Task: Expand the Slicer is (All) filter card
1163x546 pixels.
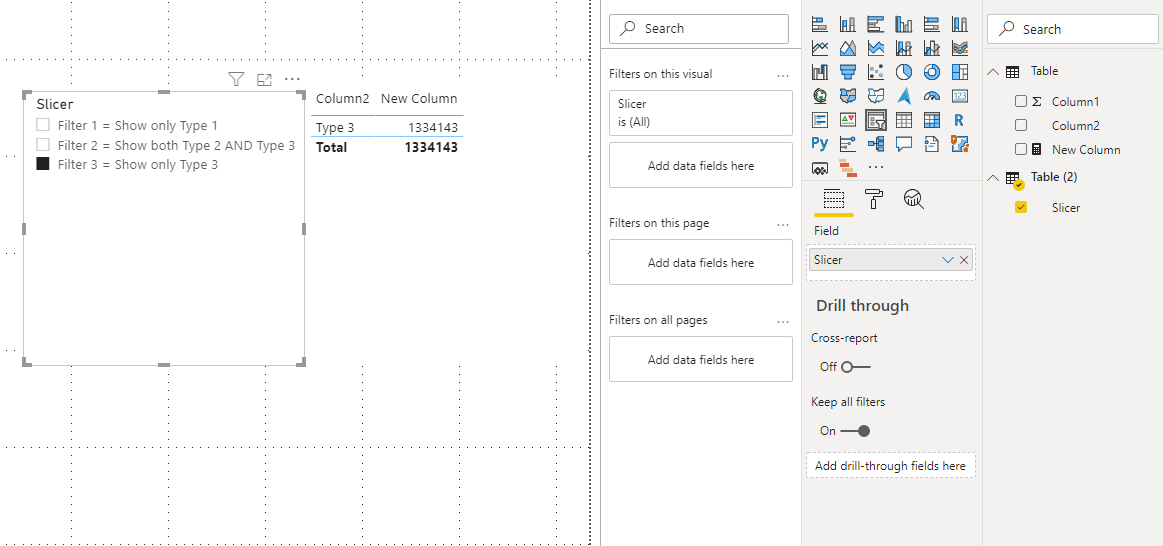Action: (x=701, y=113)
